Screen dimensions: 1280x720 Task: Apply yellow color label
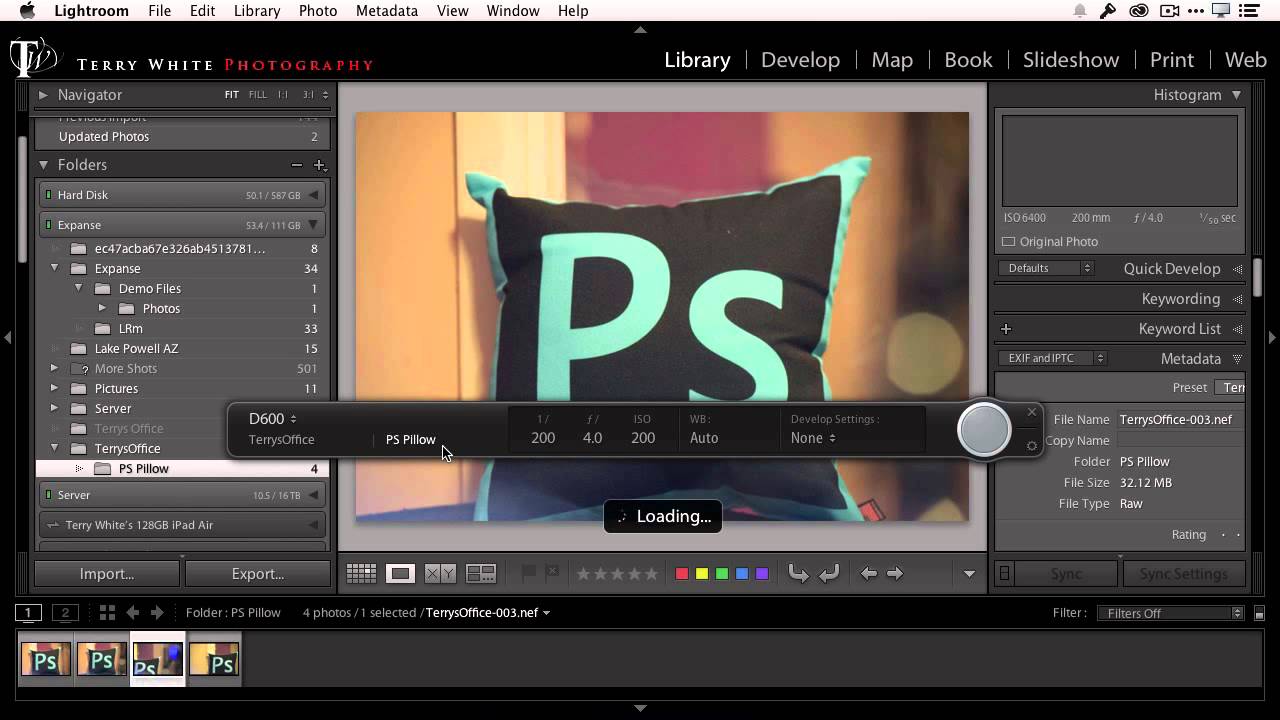pos(702,574)
